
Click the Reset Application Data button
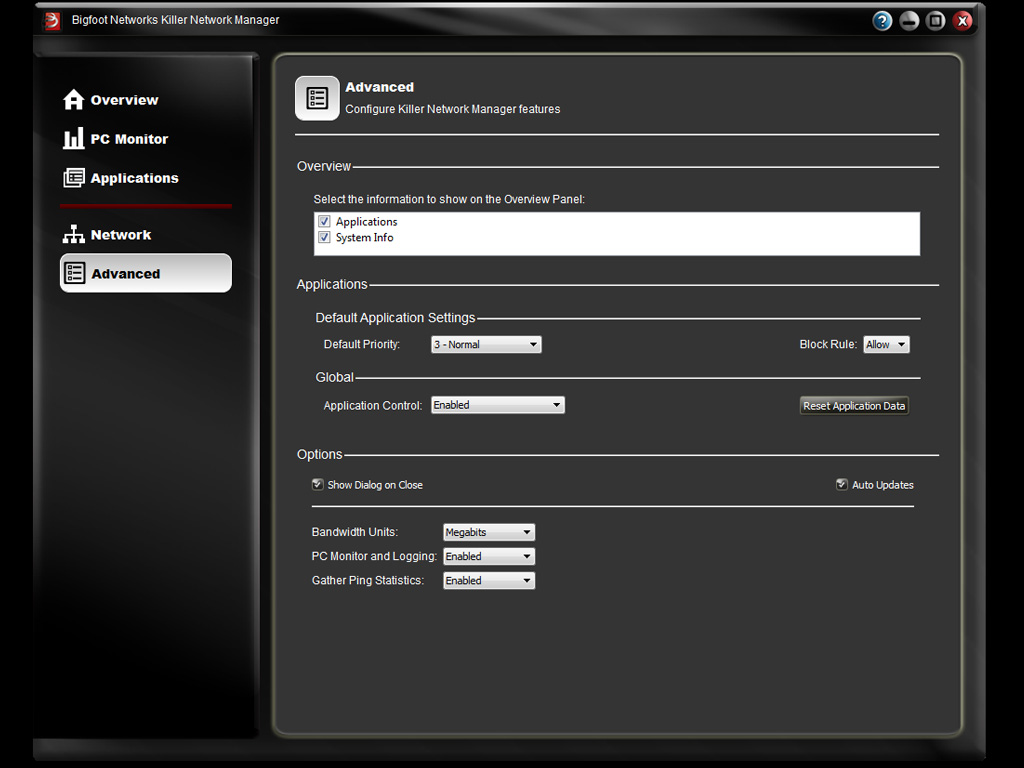[x=854, y=406]
